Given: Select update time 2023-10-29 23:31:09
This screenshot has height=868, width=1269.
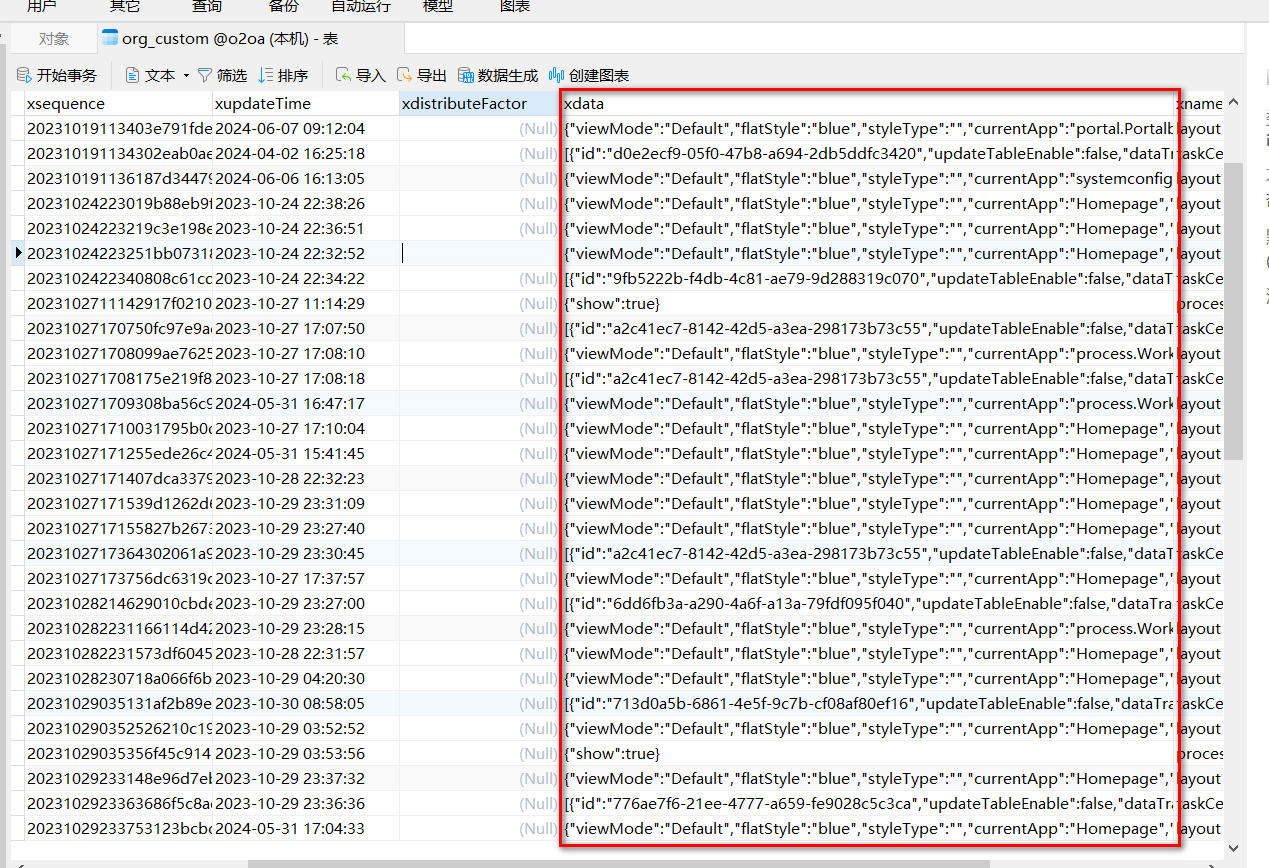Looking at the screenshot, I should pyautogui.click(x=305, y=503).
